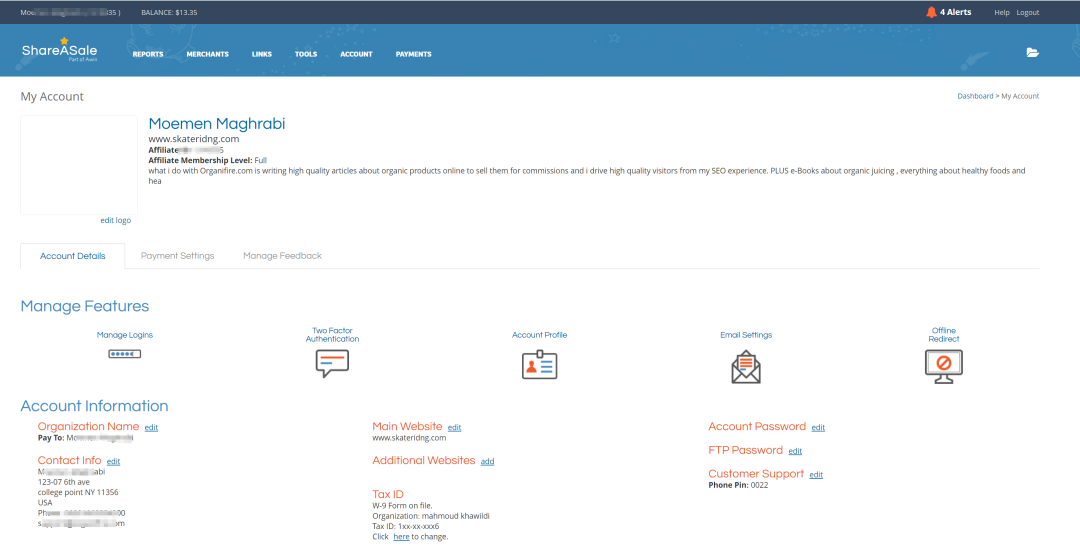The height and width of the screenshot is (557, 1080).
Task: Switch to the Payment Settings tab
Action: [x=178, y=256]
